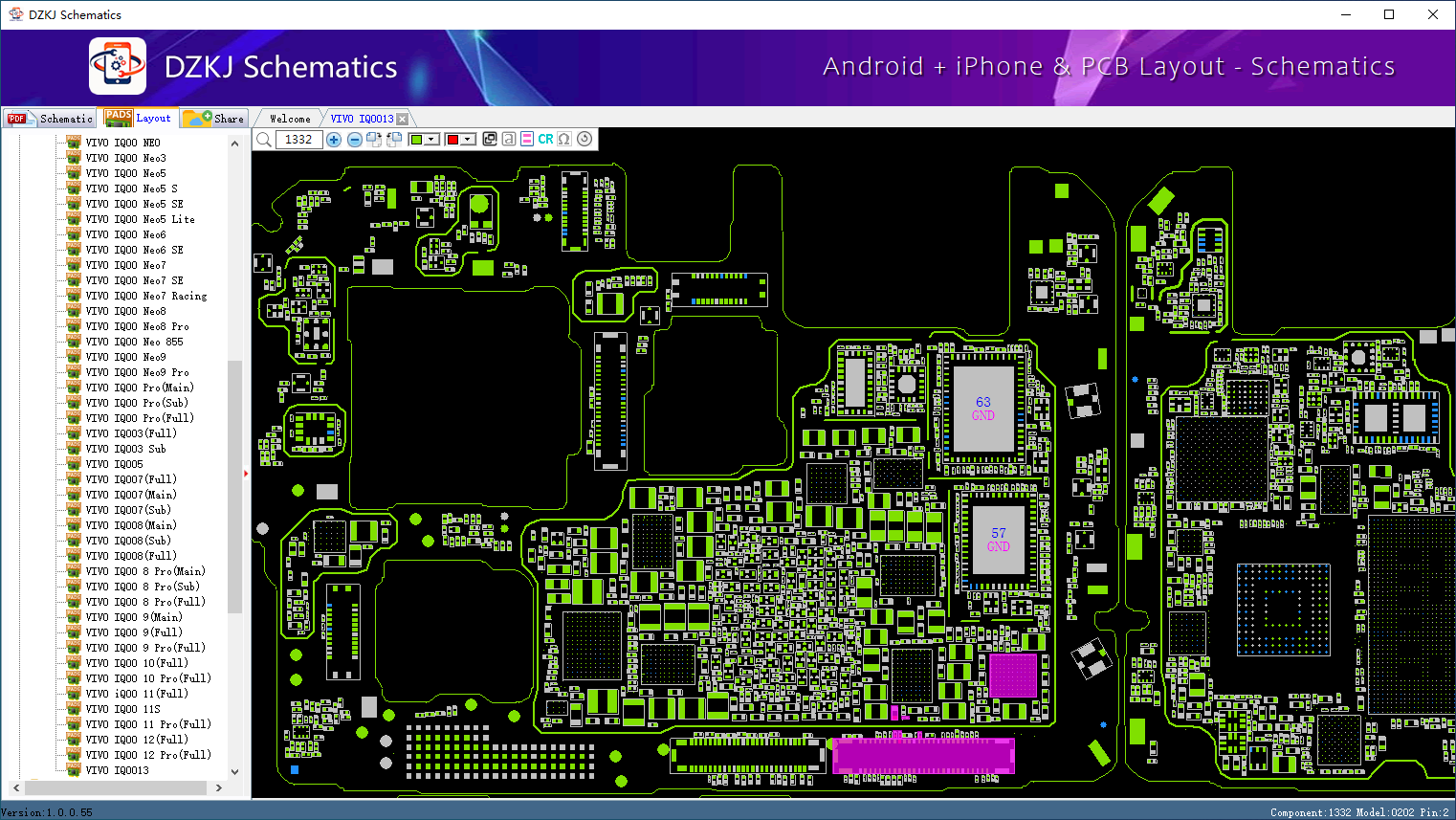Viewport: 1456px width, 820px height.
Task: Toggle the pink bars pad icon
Action: (527, 140)
